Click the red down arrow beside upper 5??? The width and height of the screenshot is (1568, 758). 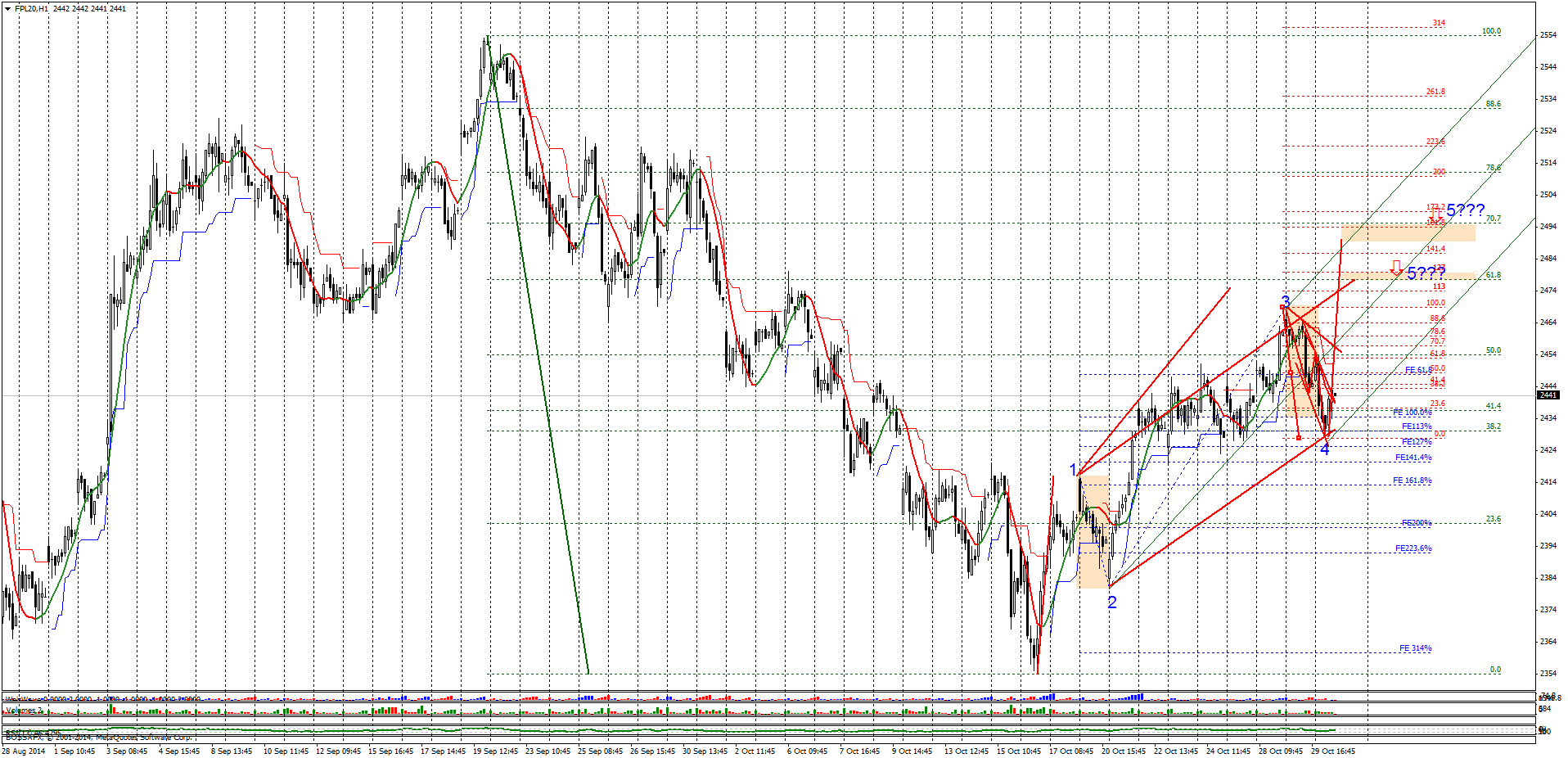pyautogui.click(x=1435, y=215)
